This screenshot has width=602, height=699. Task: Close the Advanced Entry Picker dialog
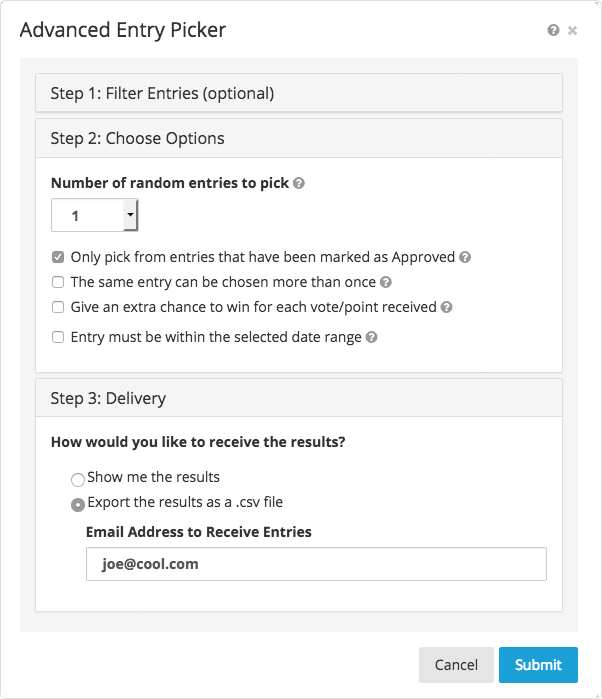pyautogui.click(x=573, y=31)
